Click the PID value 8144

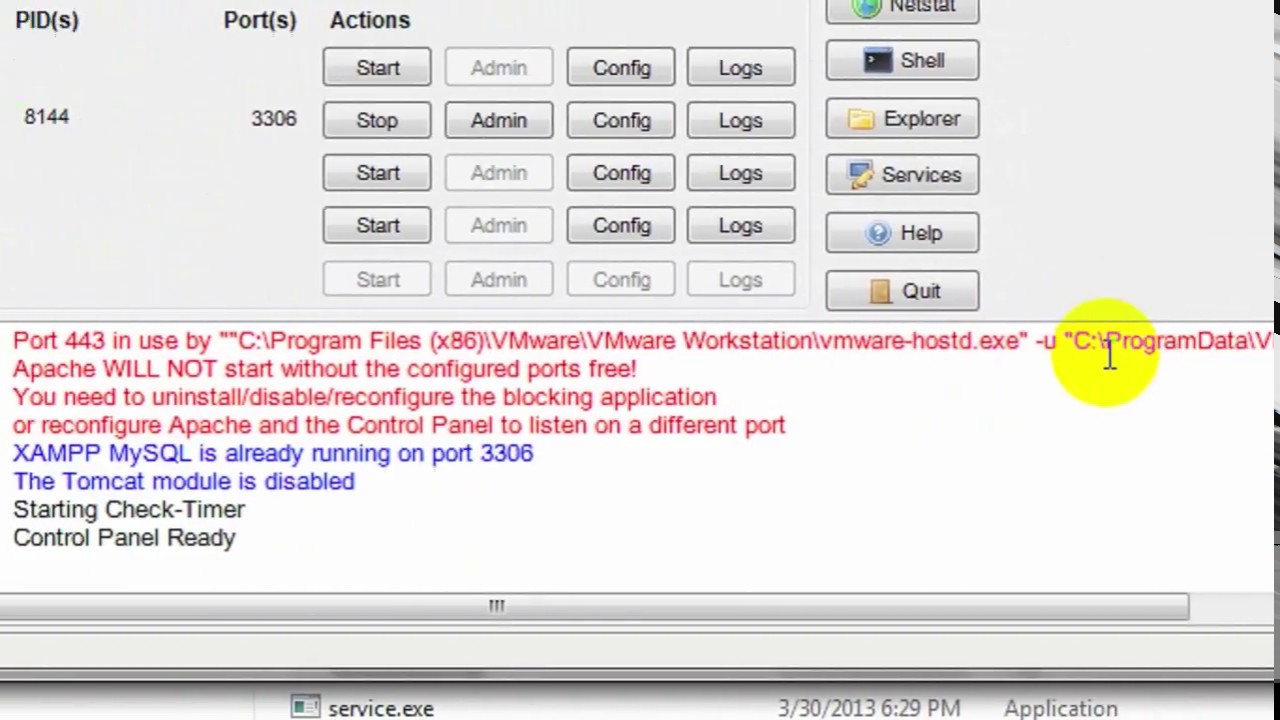click(47, 117)
